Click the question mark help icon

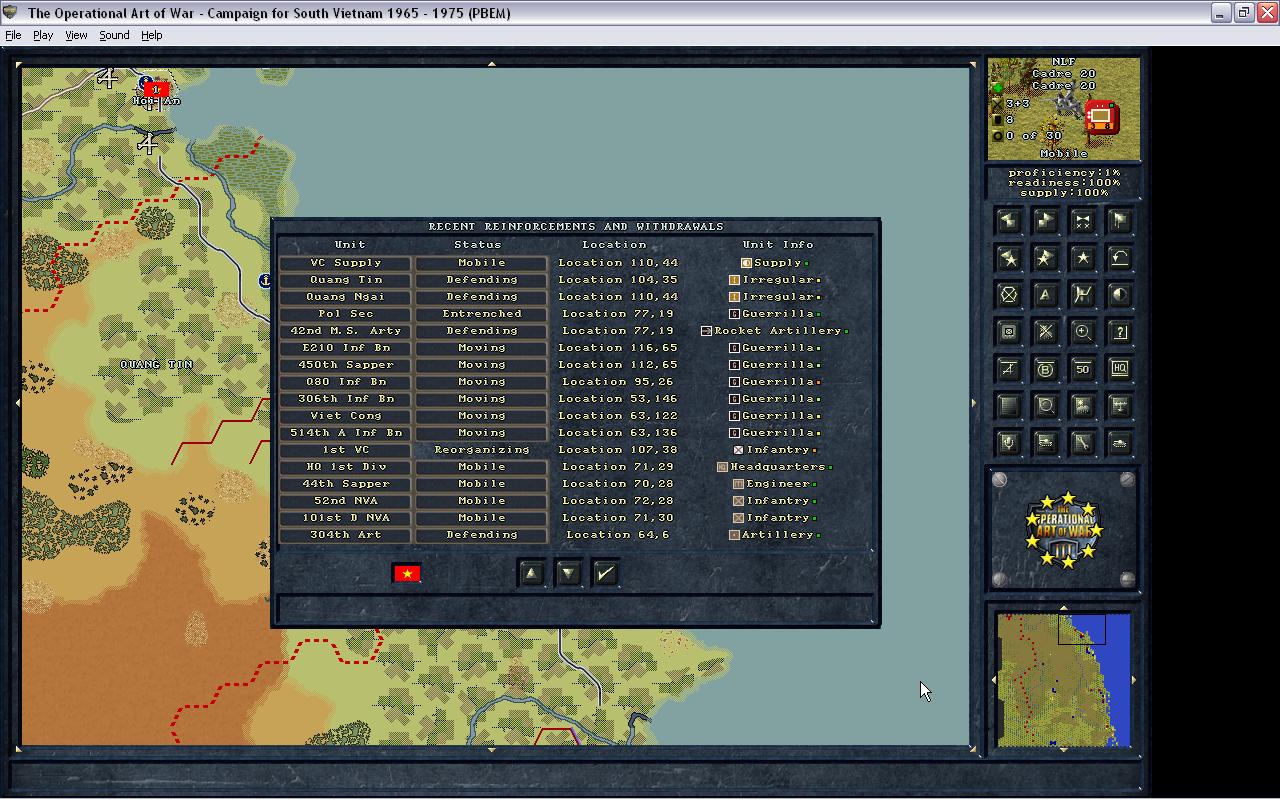tap(1119, 332)
